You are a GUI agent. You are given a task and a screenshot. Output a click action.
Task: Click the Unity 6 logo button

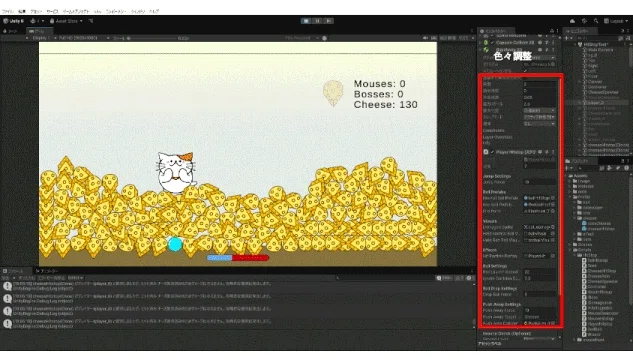pos(14,21)
